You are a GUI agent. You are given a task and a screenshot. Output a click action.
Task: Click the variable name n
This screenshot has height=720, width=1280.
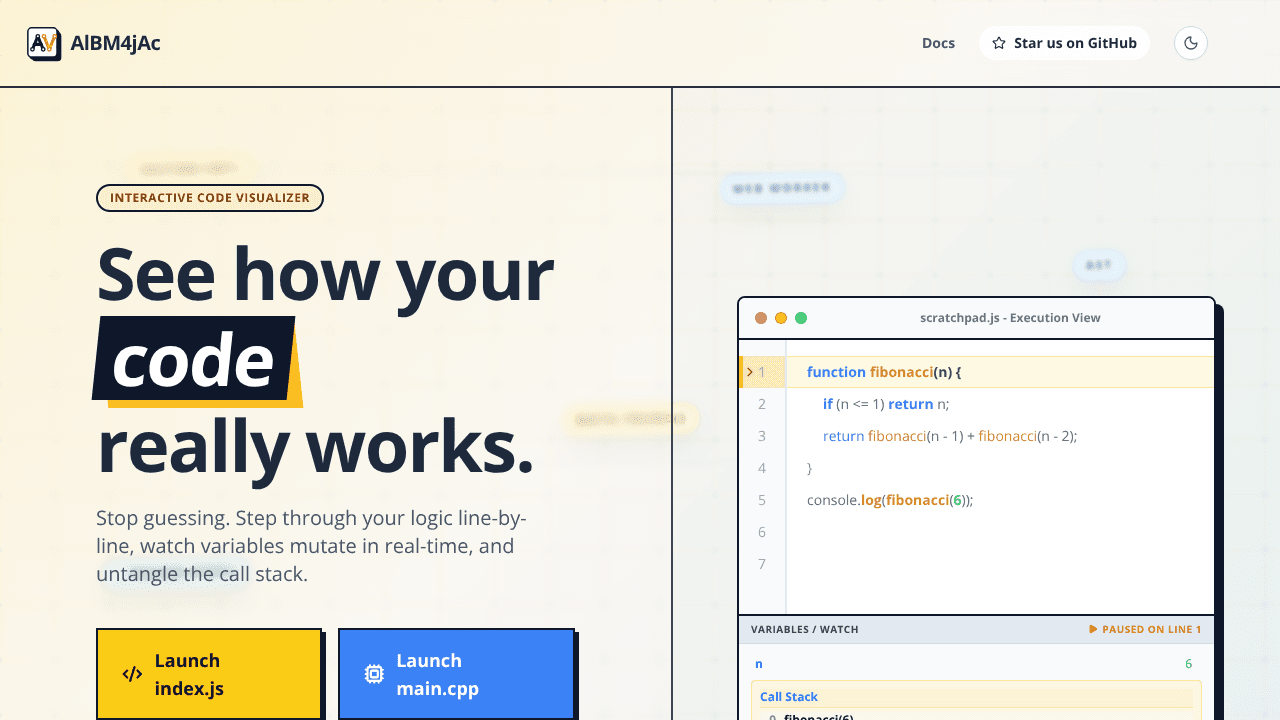(x=759, y=664)
